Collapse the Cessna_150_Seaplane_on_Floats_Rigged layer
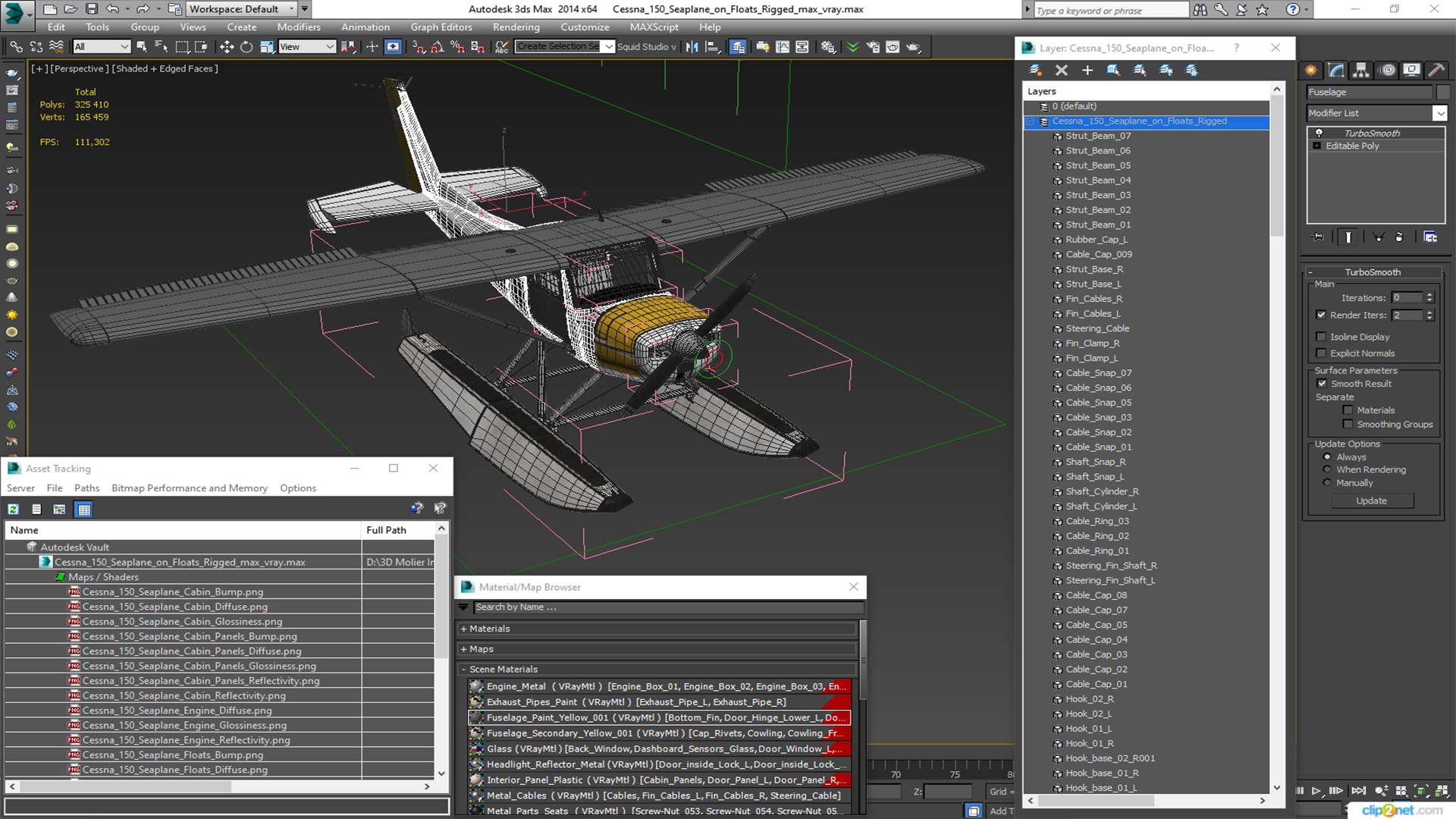Screen dimensions: 1456x819 tap(1031, 121)
